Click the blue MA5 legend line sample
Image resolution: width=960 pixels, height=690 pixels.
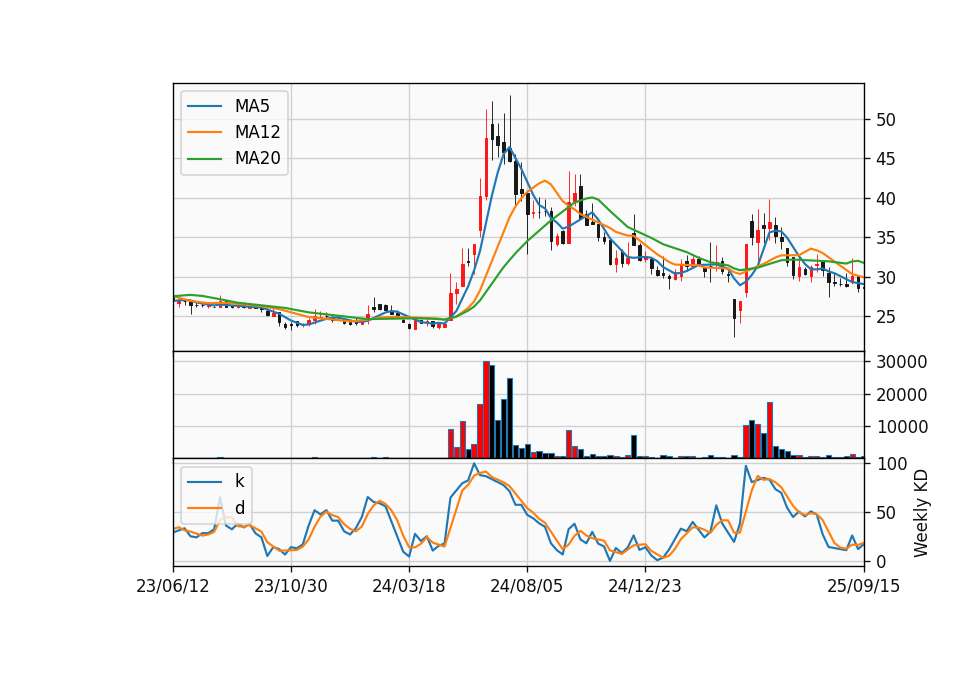pos(204,106)
